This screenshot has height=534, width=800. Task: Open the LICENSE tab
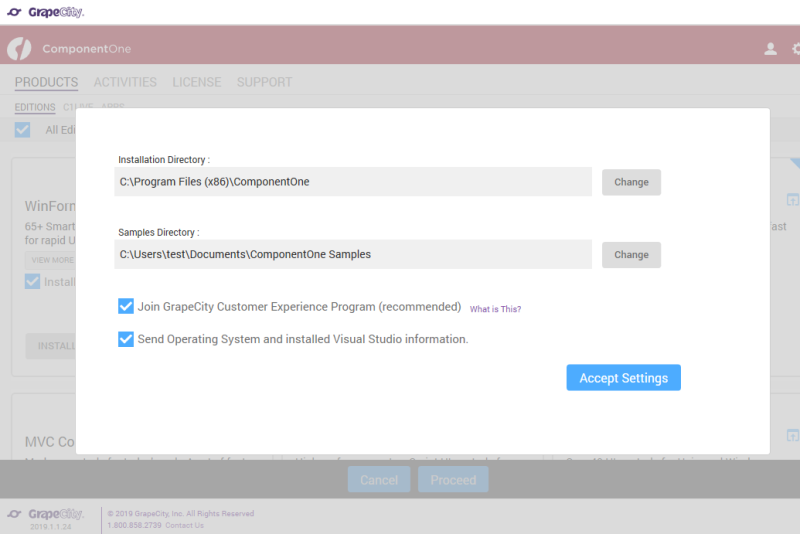click(x=197, y=82)
